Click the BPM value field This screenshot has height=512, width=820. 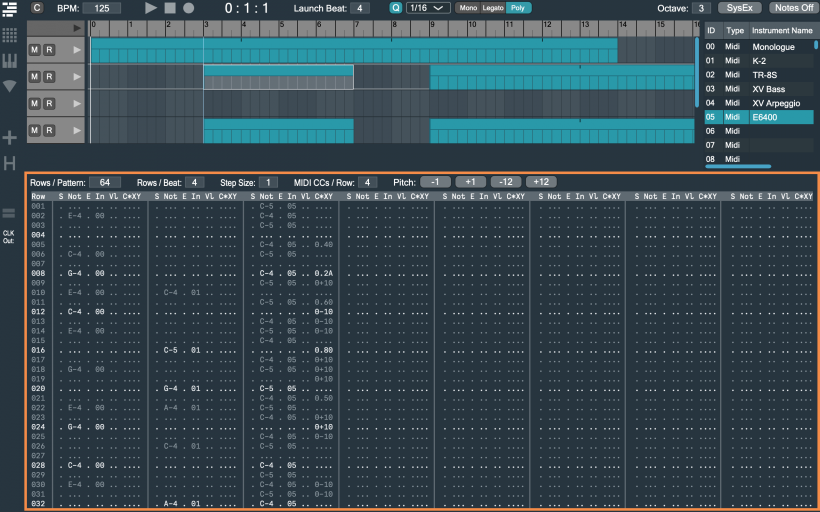[x=102, y=8]
